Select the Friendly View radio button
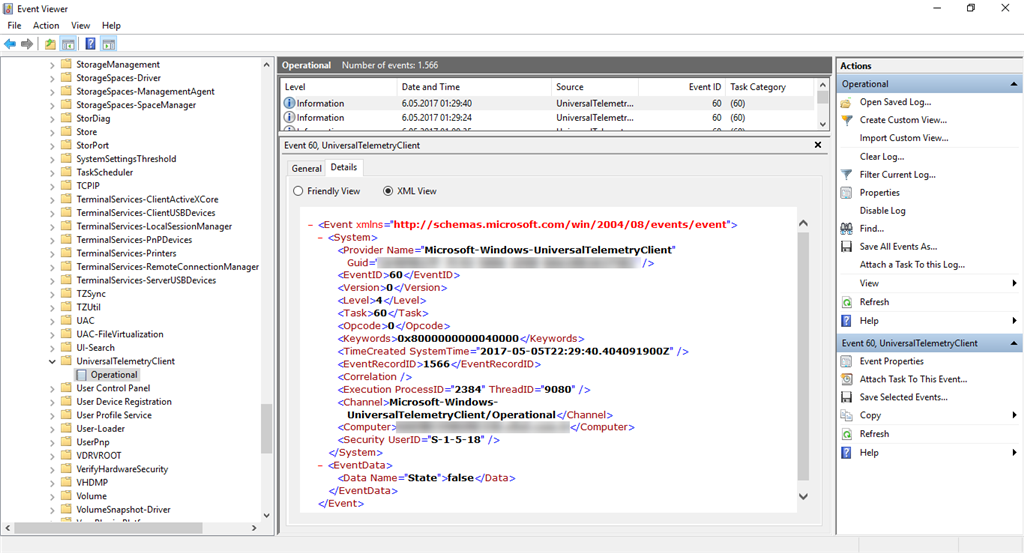Screen dimensions: 1024x553 click(298, 191)
